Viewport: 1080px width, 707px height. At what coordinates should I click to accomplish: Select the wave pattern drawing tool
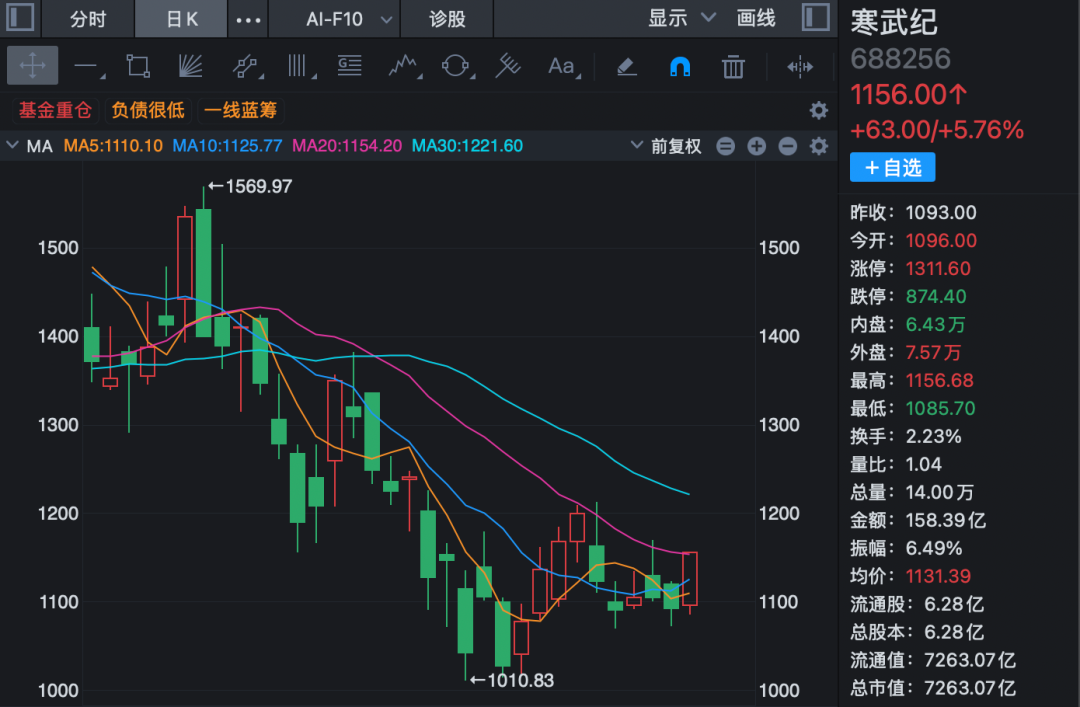point(404,66)
